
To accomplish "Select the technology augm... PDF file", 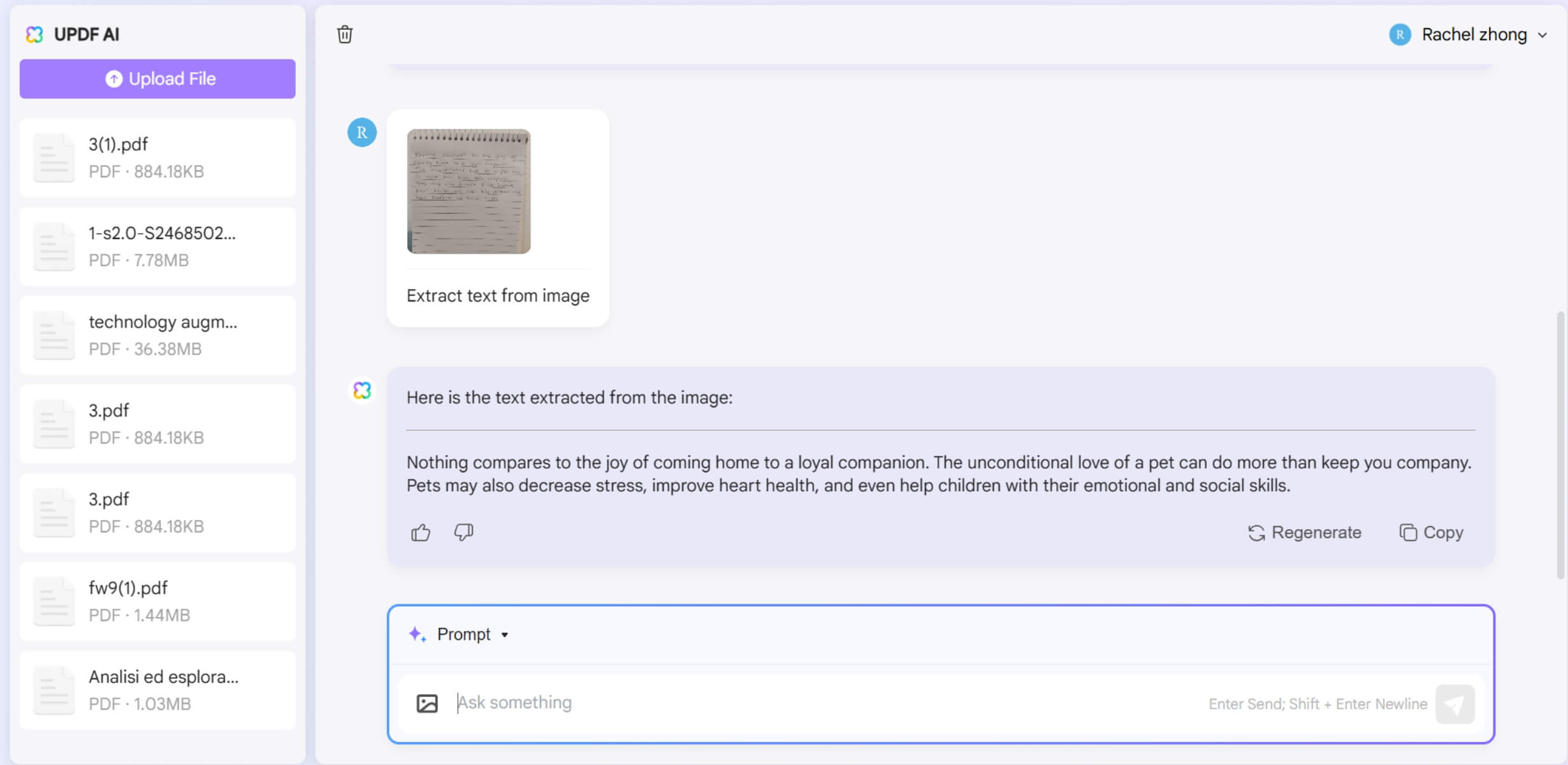I will [157, 335].
